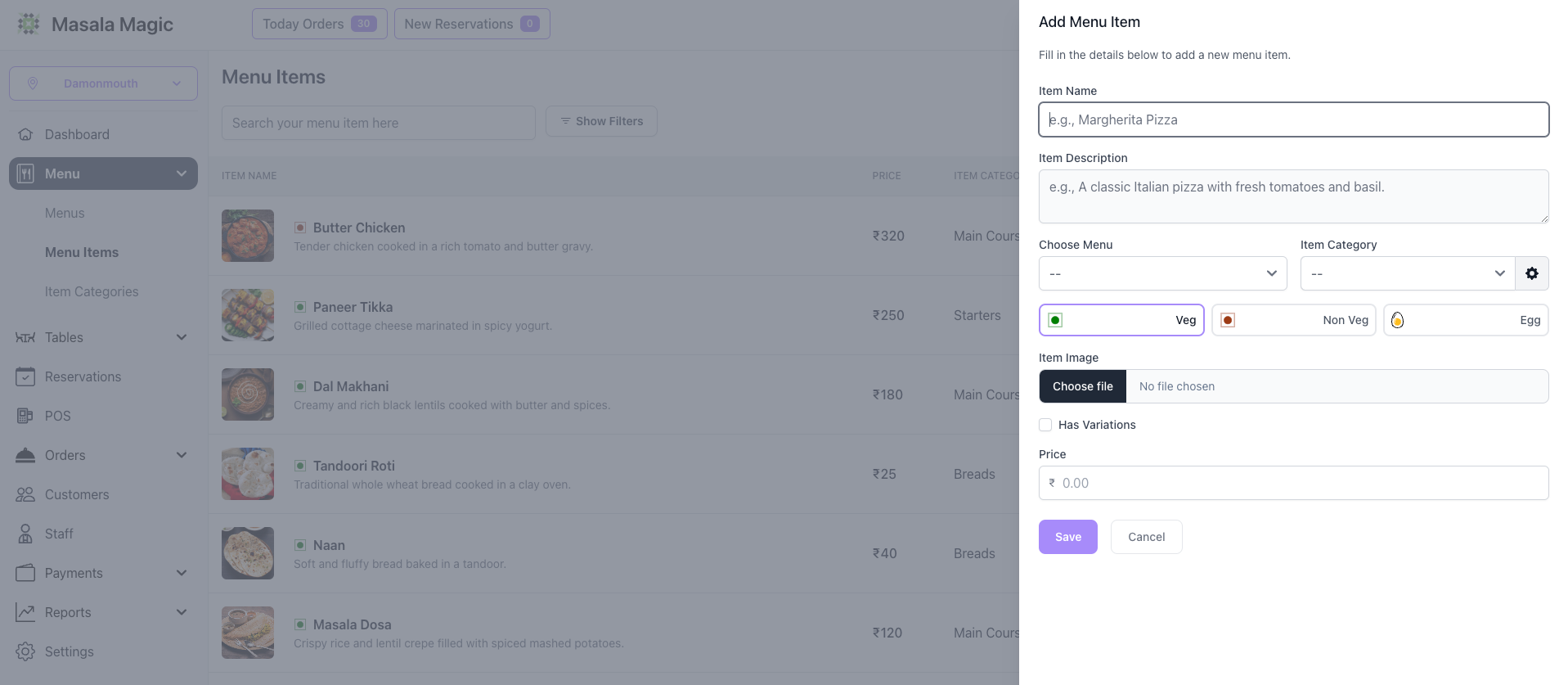Image resolution: width=1568 pixels, height=685 pixels.
Task: Click the Dashboard home icon in sidebar
Action: coord(25,134)
